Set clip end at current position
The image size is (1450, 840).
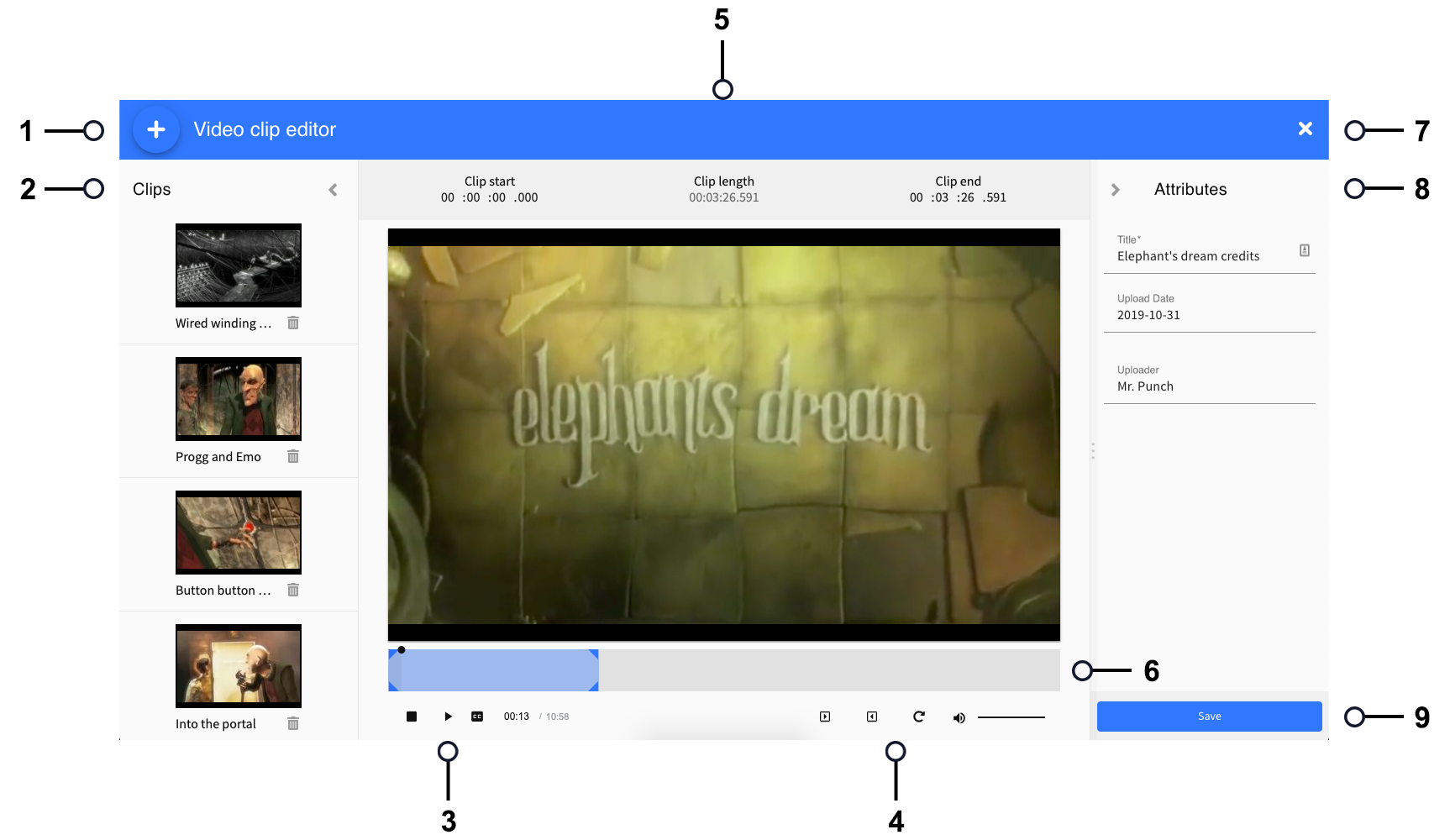pos(872,717)
